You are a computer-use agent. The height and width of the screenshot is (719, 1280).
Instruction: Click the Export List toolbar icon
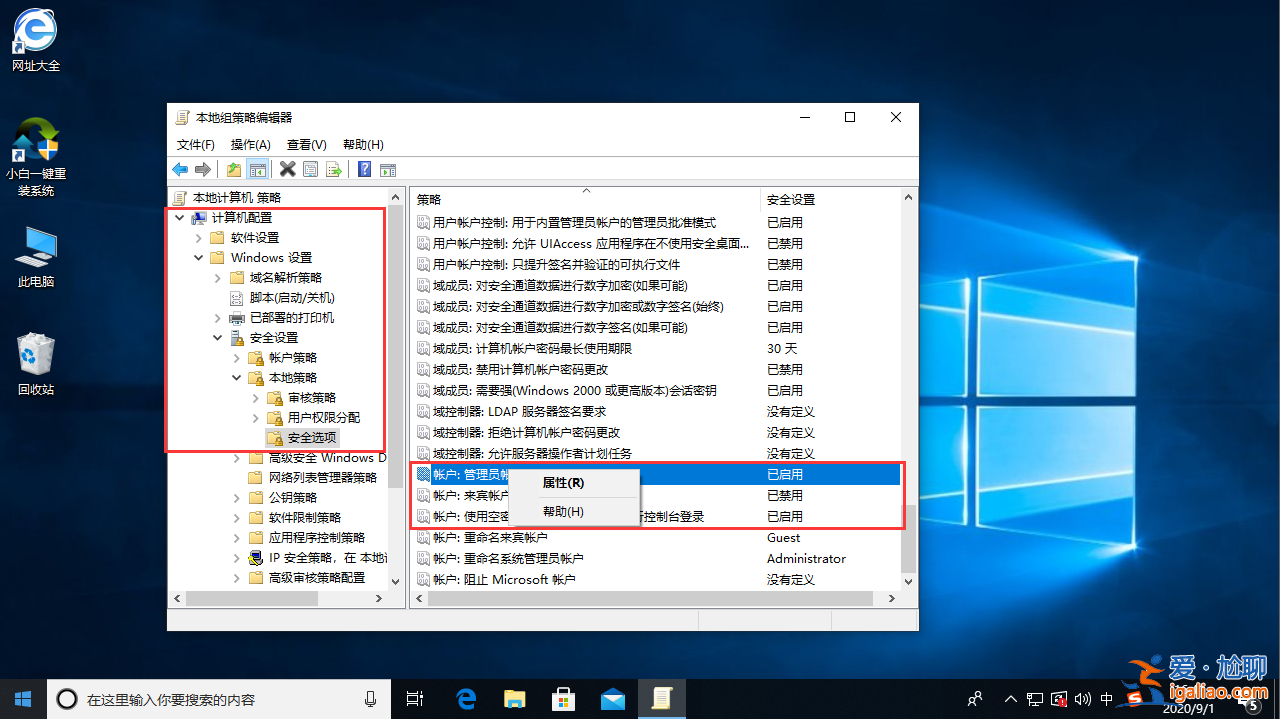click(333, 169)
